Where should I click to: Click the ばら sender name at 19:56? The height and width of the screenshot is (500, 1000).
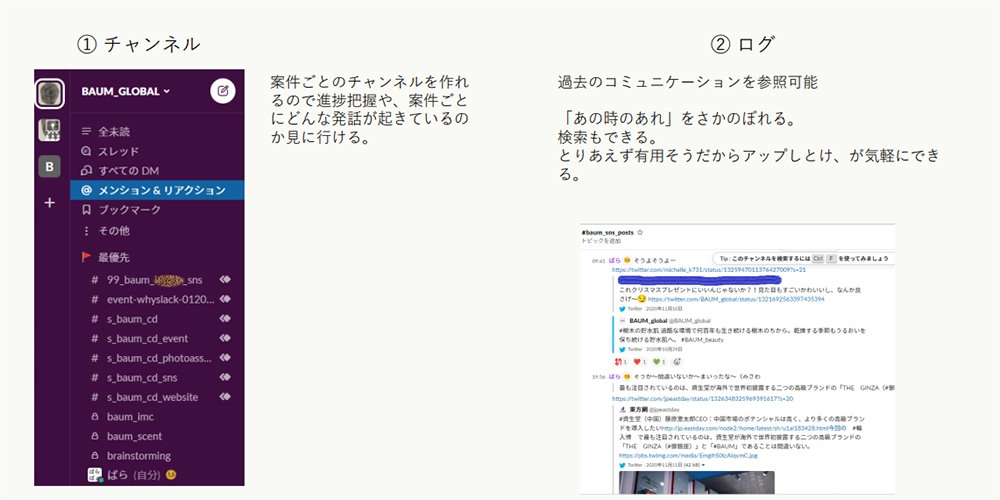pos(615,376)
